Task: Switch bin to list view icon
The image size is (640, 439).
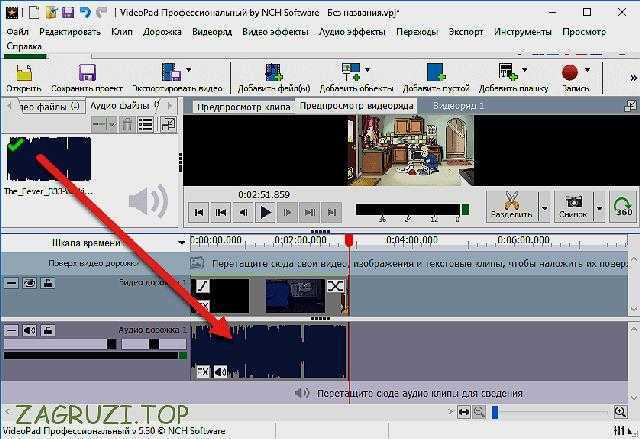Action: tap(146, 124)
